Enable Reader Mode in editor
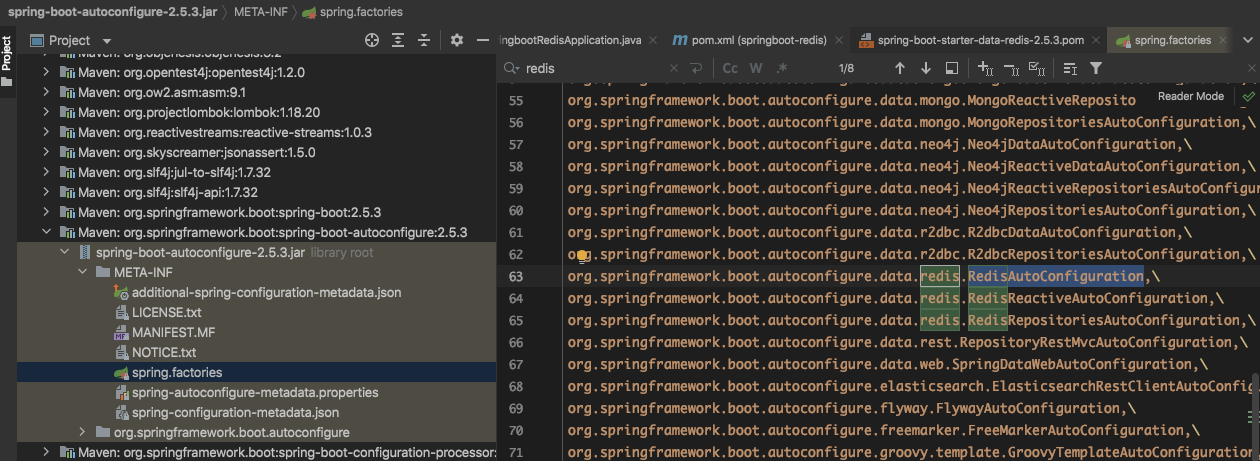The image size is (1260, 461). pos(1190,96)
